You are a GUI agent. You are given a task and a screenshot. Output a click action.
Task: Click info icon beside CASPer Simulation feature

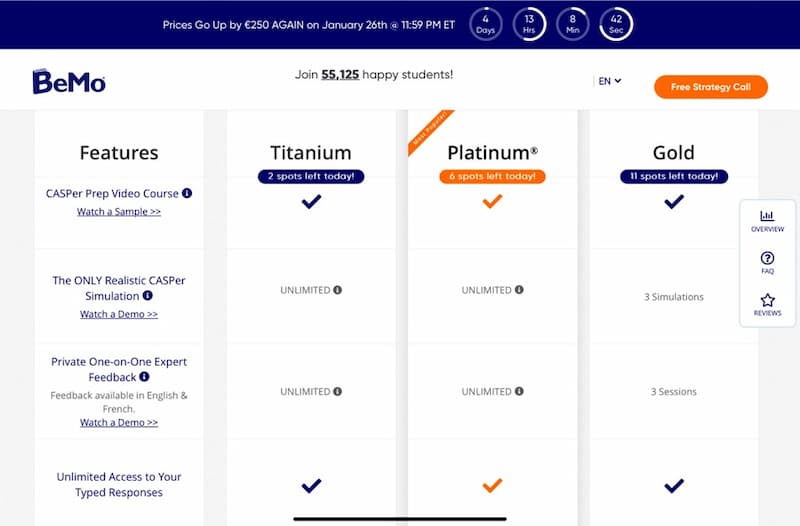coord(147,295)
